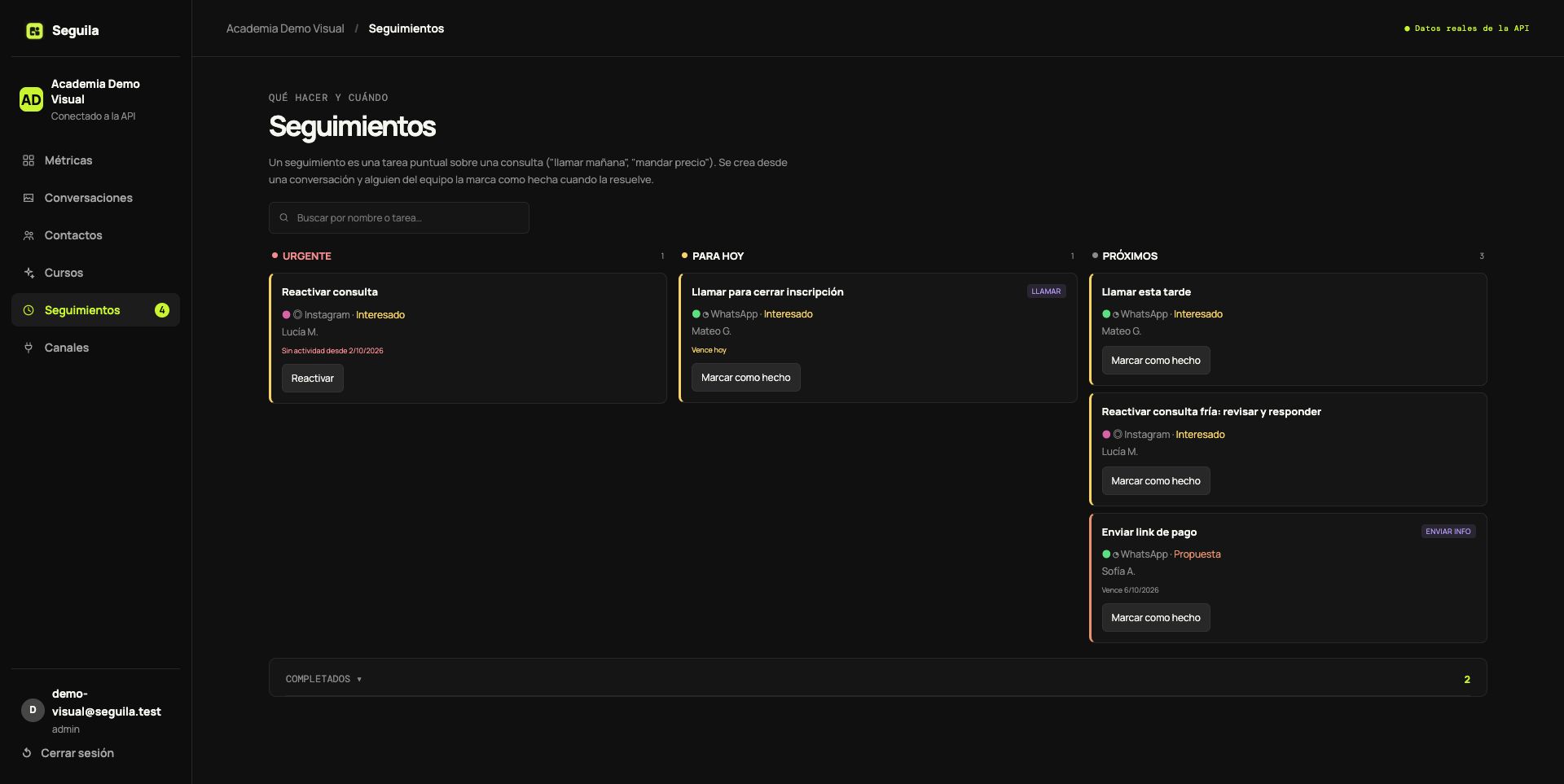
Task: Click the 'Vence 6/10/2026' due date
Action: [x=1130, y=590]
